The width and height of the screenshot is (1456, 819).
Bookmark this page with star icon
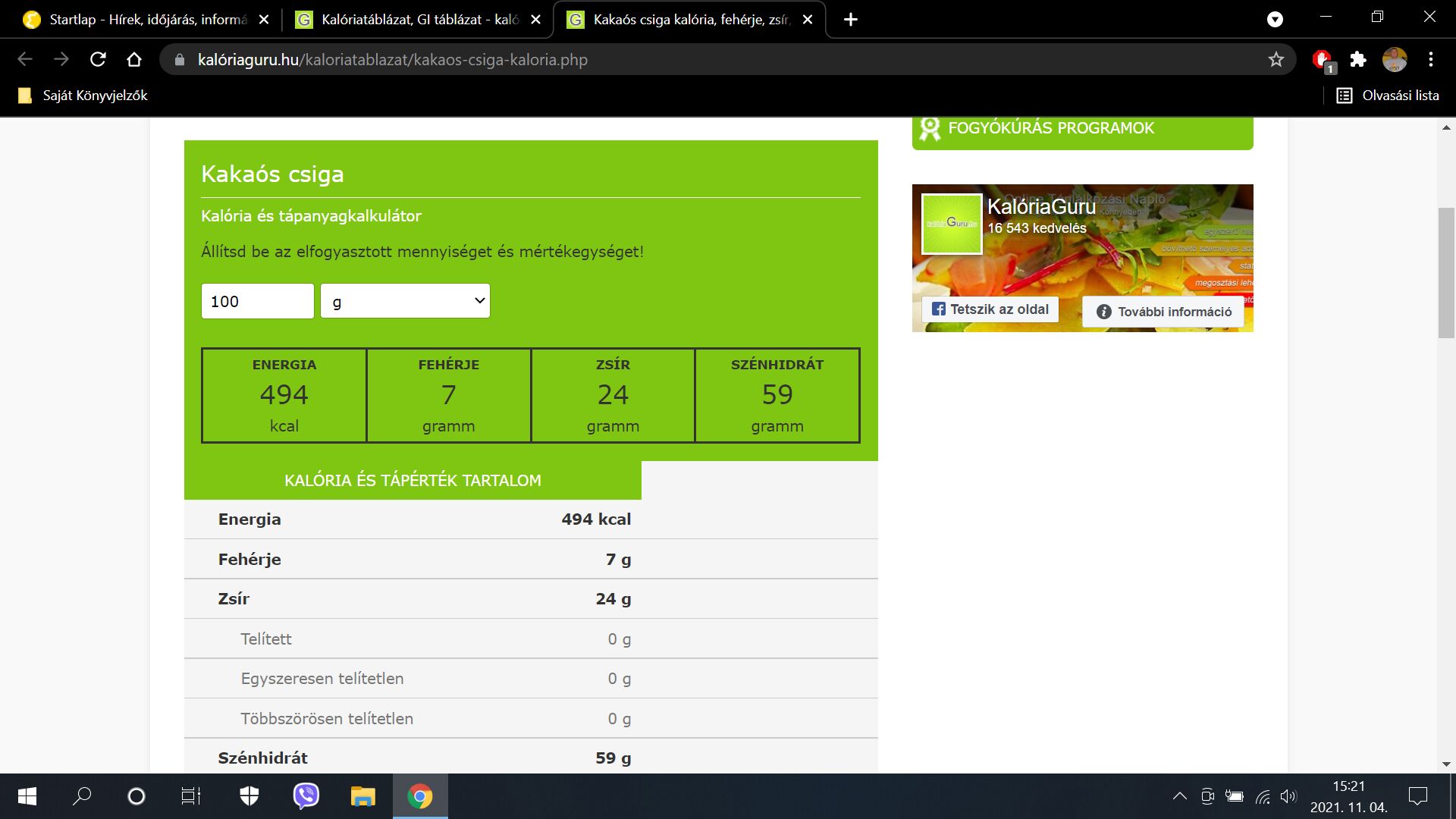pyautogui.click(x=1276, y=59)
